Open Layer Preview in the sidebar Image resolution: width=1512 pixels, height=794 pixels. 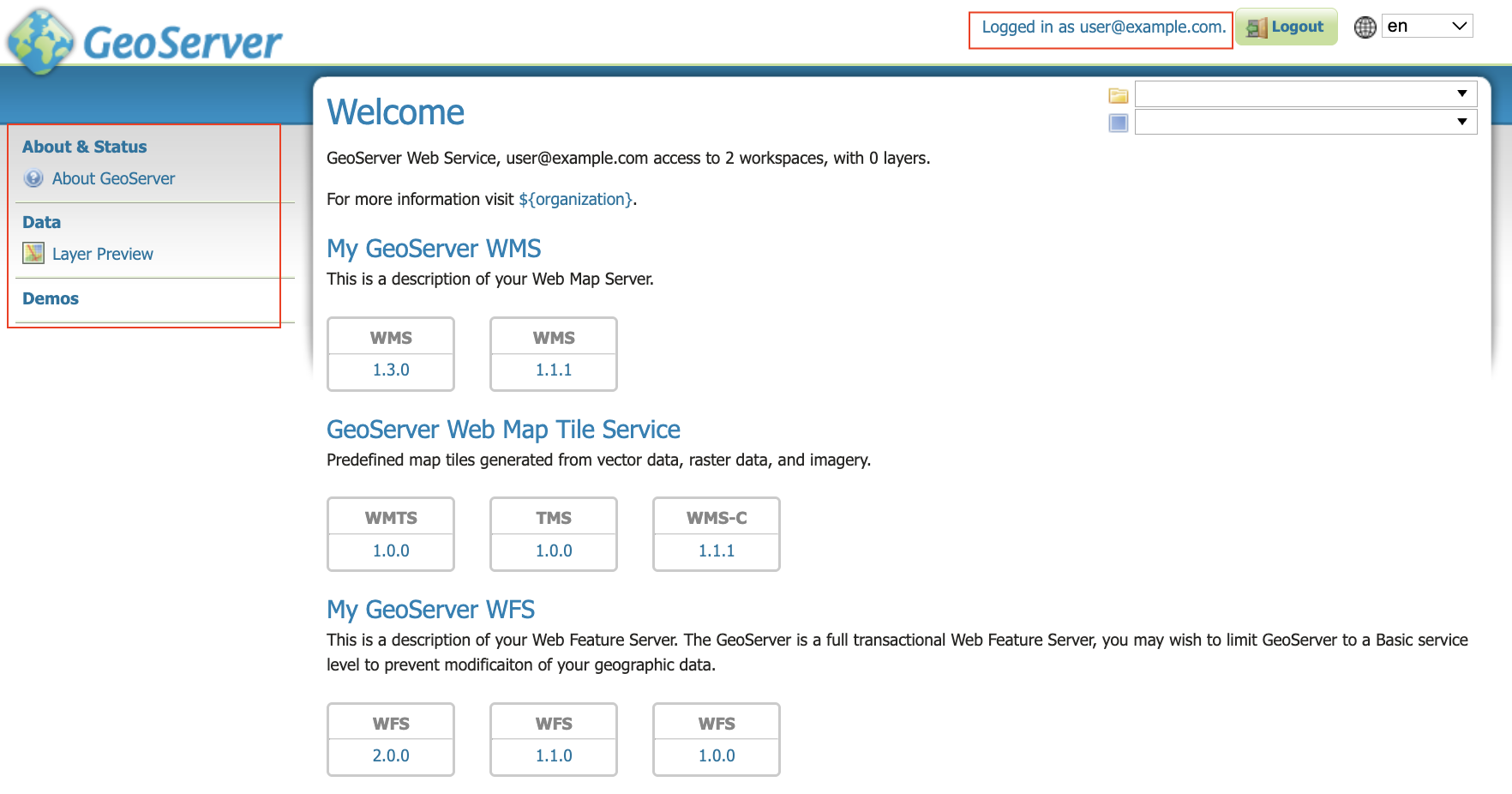pyautogui.click(x=102, y=254)
